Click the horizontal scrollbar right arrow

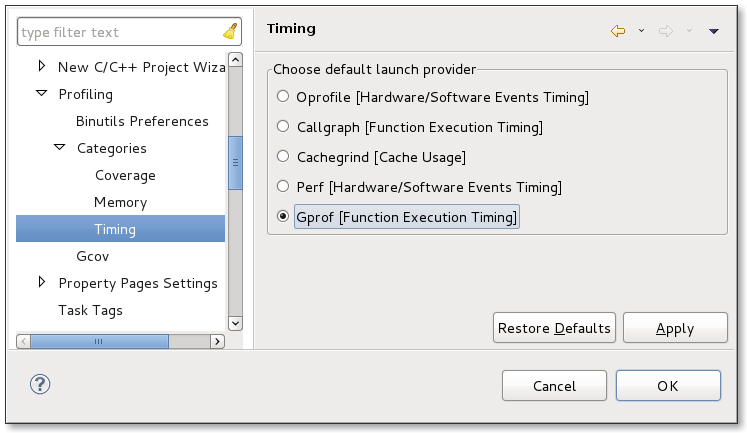pos(217,342)
